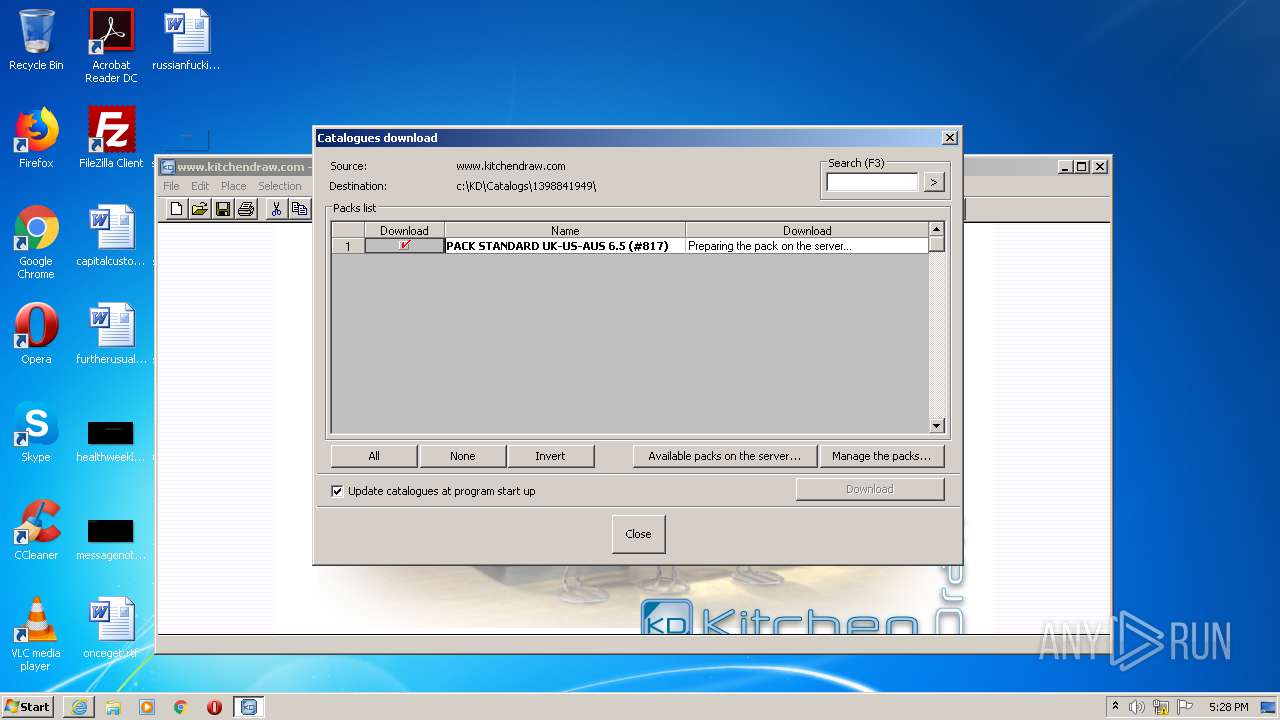Screen dimensions: 1280x720
Task: Click the None button
Action: pos(462,456)
